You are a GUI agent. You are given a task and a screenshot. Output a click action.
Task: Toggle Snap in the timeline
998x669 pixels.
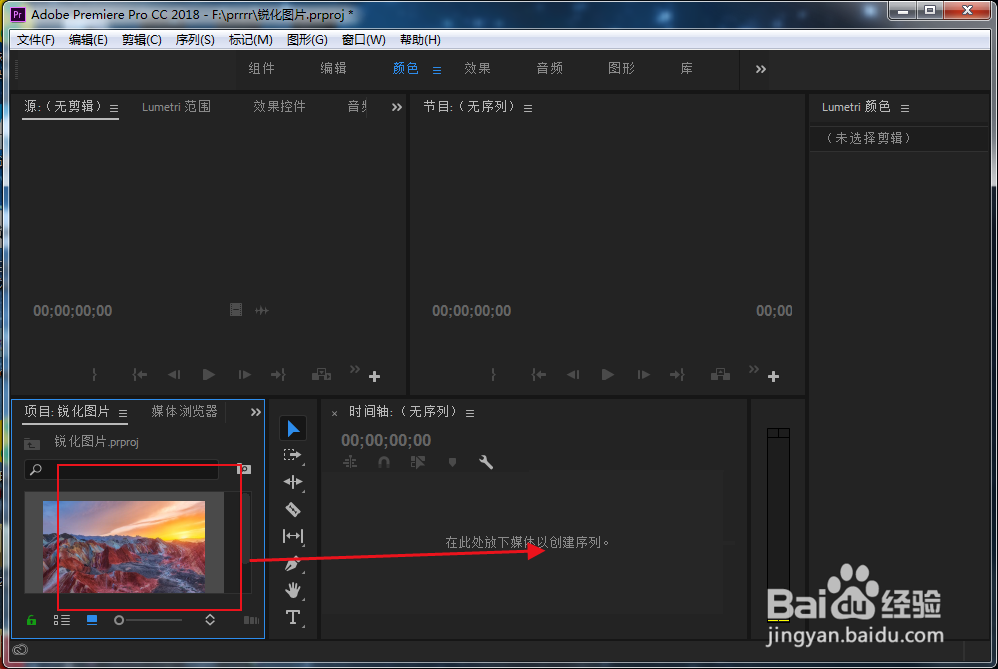385,462
